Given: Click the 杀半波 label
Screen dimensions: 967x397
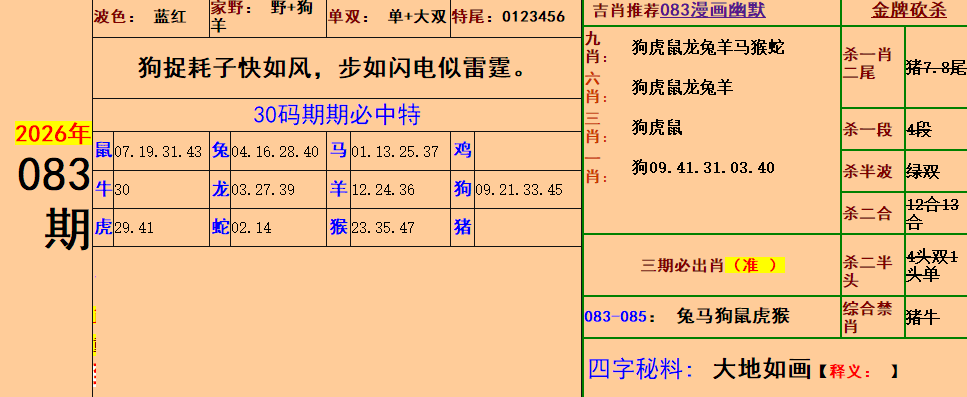Looking at the screenshot, I should [867, 171].
